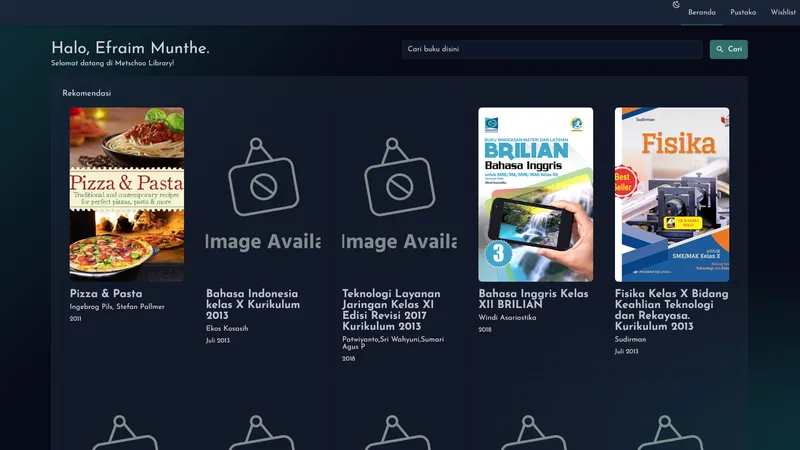Open the Wishlist tab
This screenshot has width=800, height=450.
783,12
